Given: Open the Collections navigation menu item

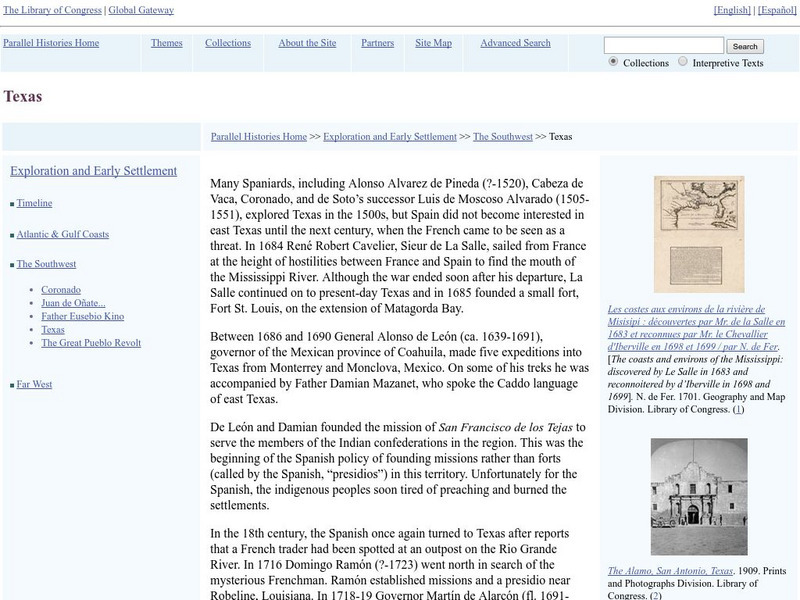Looking at the screenshot, I should pyautogui.click(x=228, y=43).
